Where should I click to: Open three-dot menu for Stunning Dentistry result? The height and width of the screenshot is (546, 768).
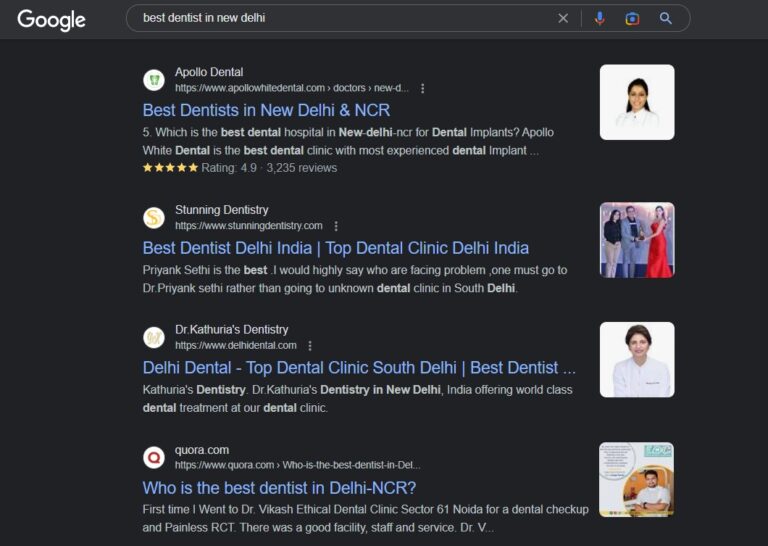tap(336, 226)
